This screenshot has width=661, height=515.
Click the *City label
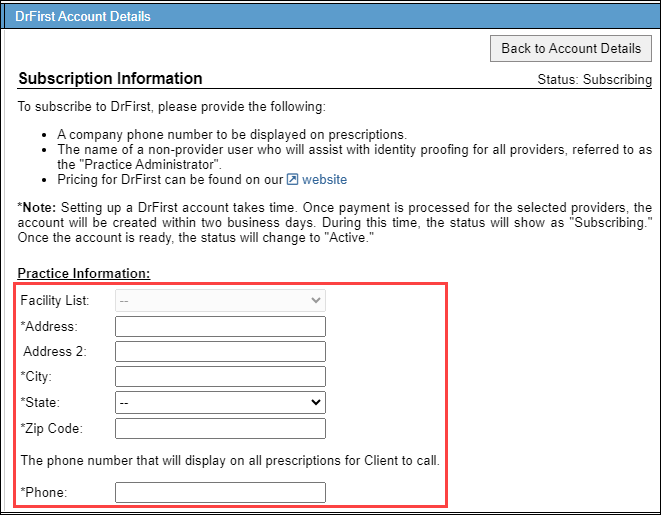pos(36,376)
